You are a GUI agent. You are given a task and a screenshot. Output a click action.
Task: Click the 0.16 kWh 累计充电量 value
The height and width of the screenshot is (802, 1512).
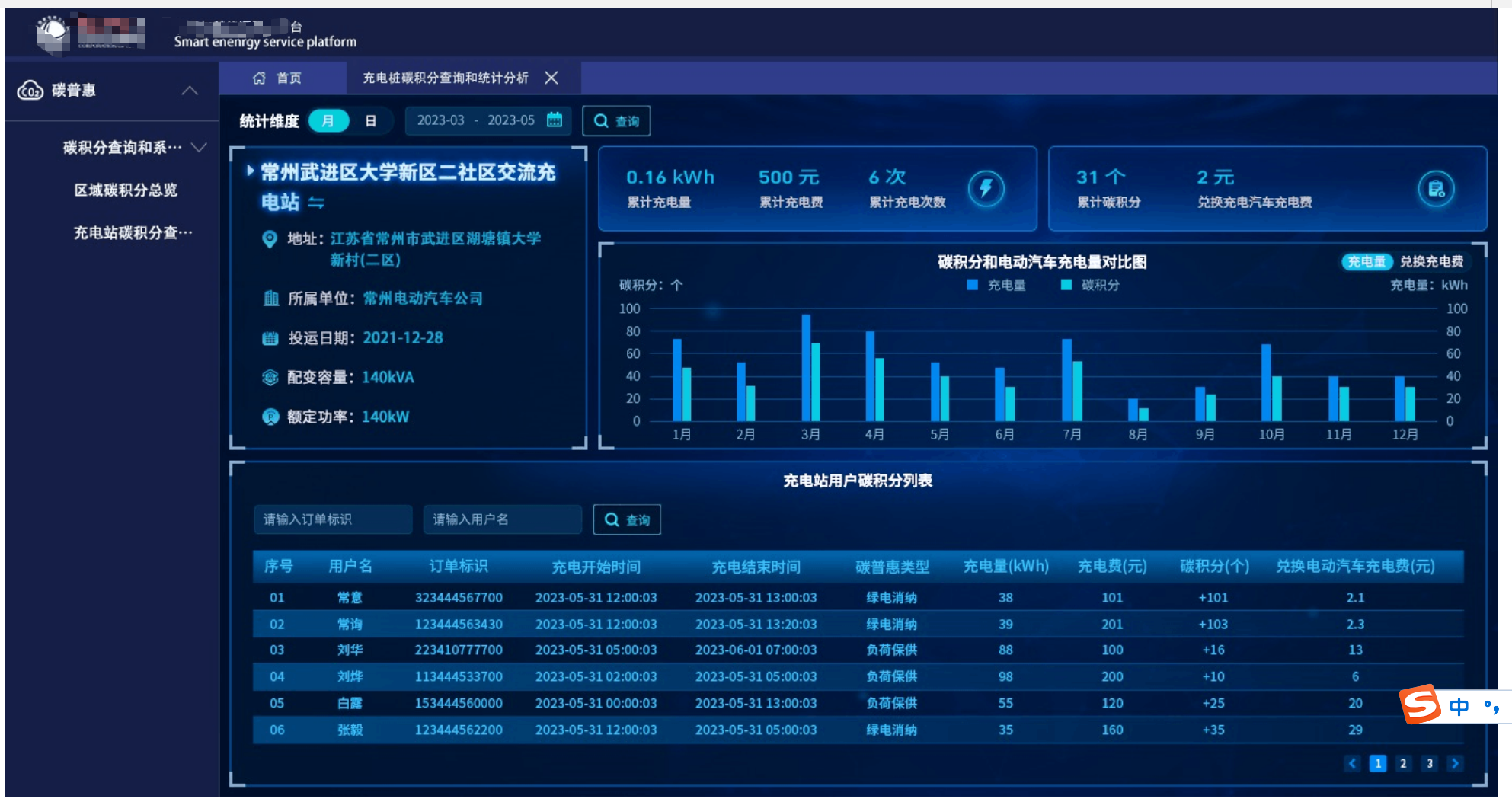click(670, 177)
